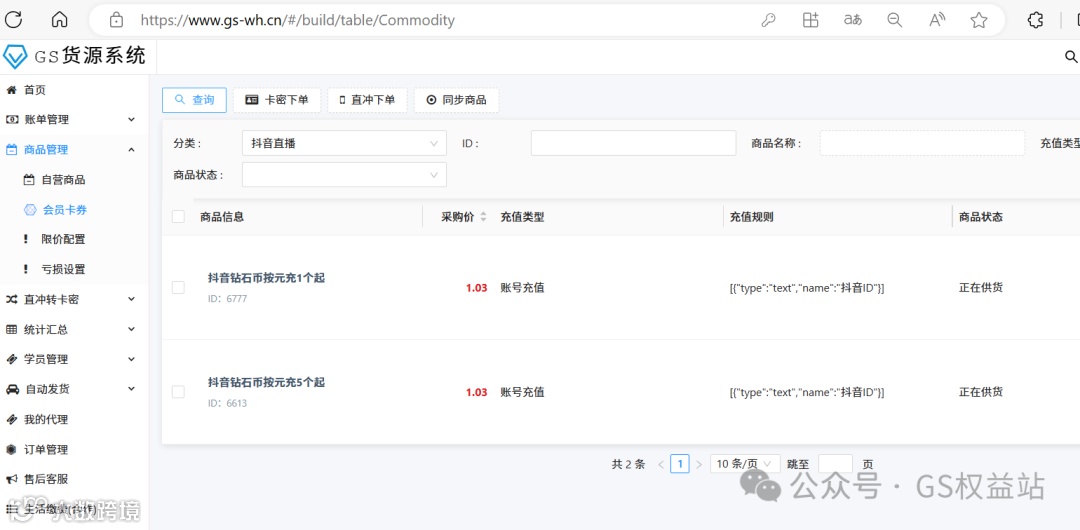Add page to favorites star icon
This screenshot has width=1080, height=530.
(979, 20)
